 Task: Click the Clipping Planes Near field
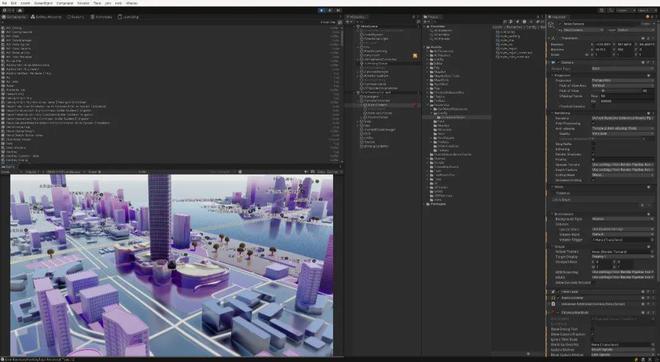[628, 96]
